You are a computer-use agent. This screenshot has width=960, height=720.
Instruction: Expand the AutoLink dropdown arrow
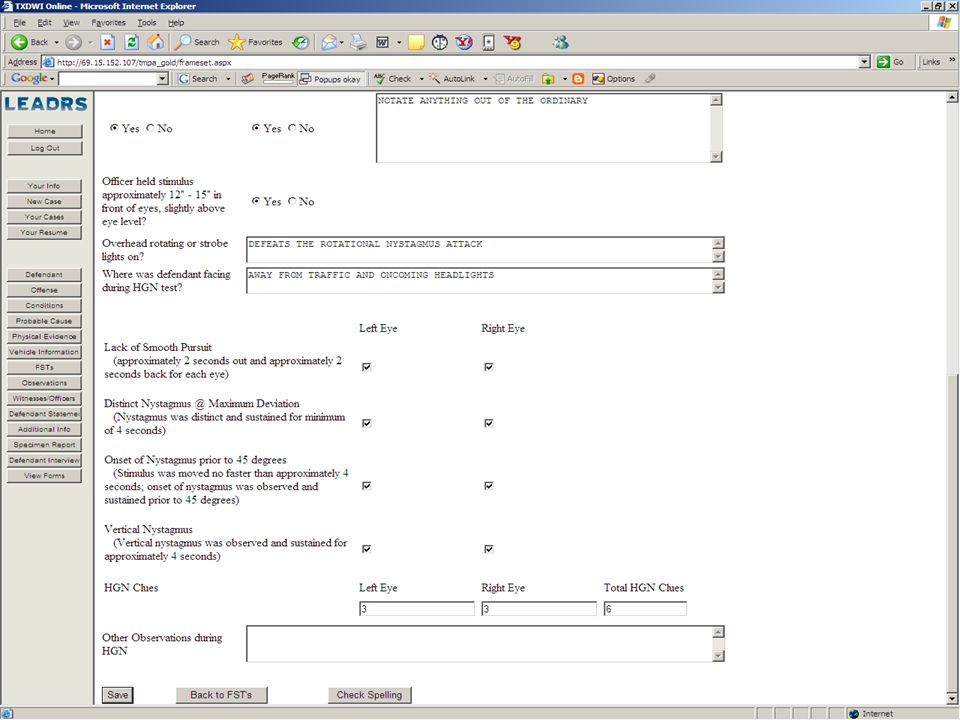click(485, 78)
